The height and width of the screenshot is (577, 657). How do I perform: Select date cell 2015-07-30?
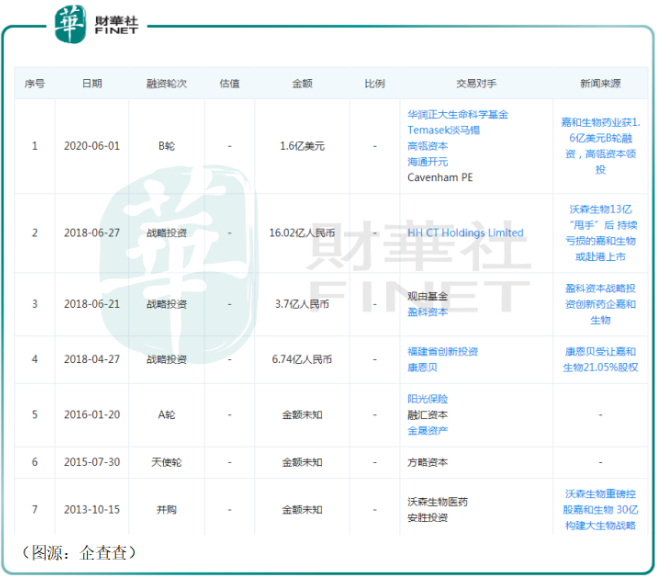coord(92,462)
